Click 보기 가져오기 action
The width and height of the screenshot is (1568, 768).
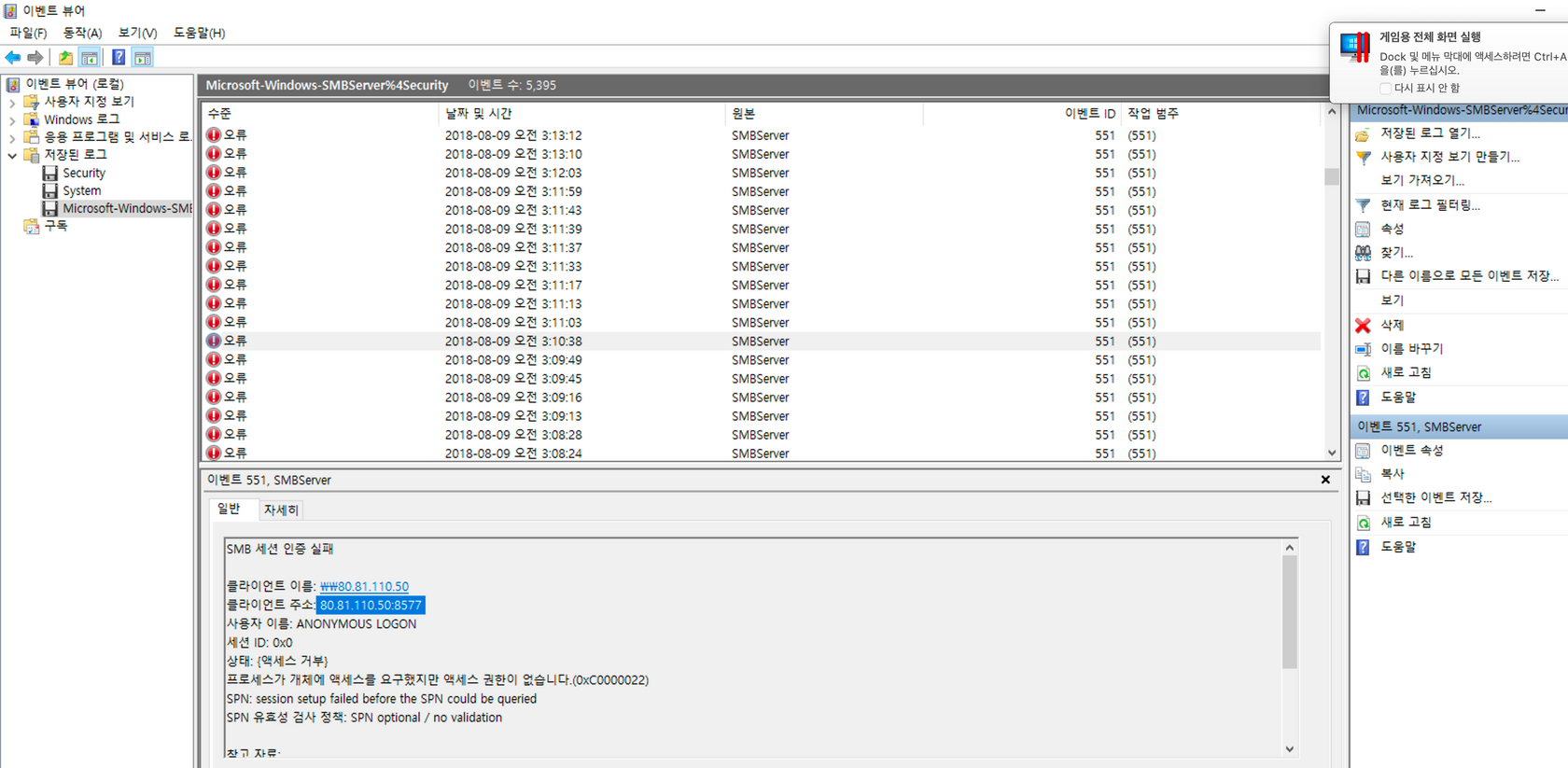click(1422, 180)
